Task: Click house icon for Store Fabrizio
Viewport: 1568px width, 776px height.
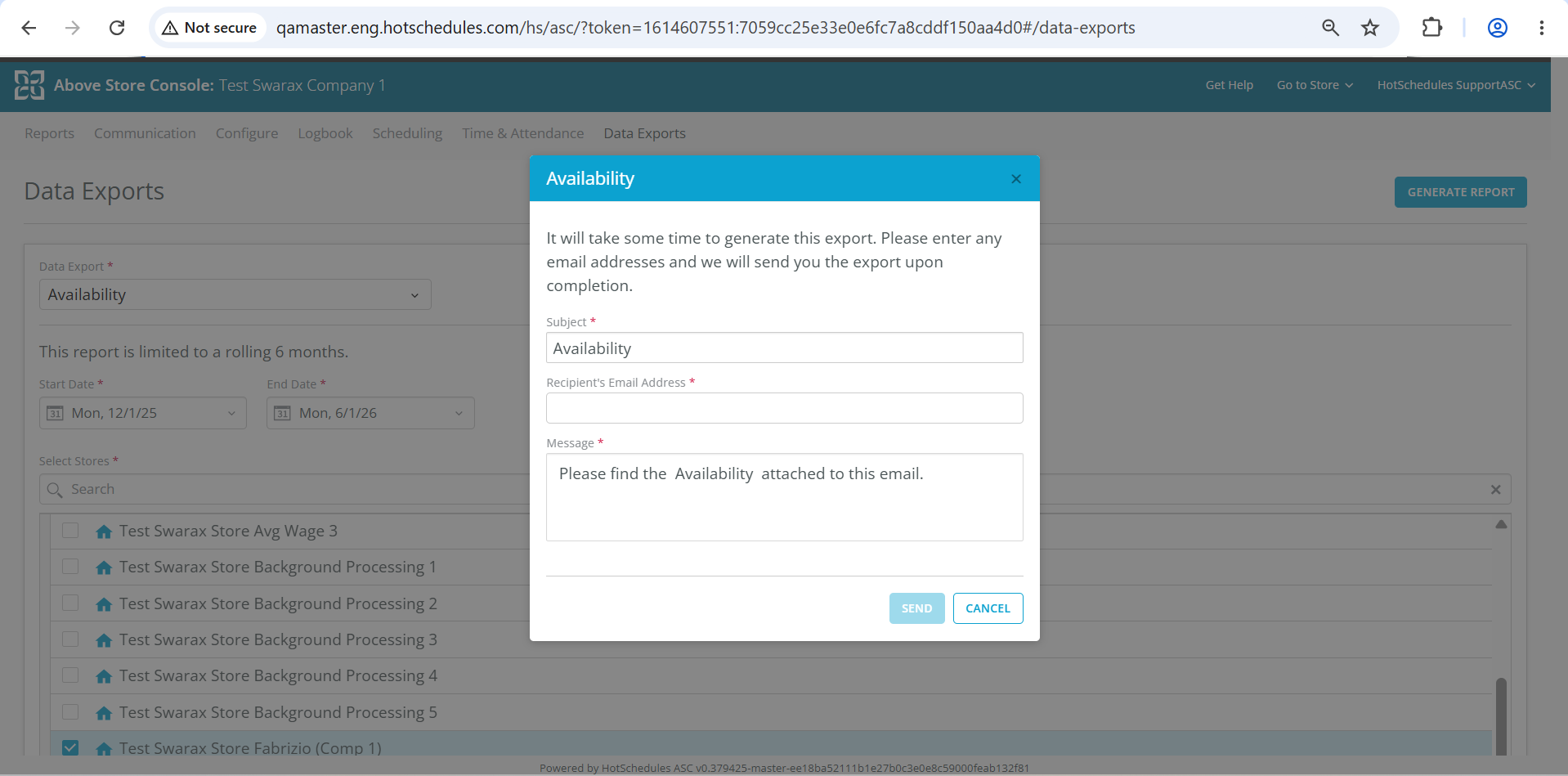Action: tap(104, 749)
